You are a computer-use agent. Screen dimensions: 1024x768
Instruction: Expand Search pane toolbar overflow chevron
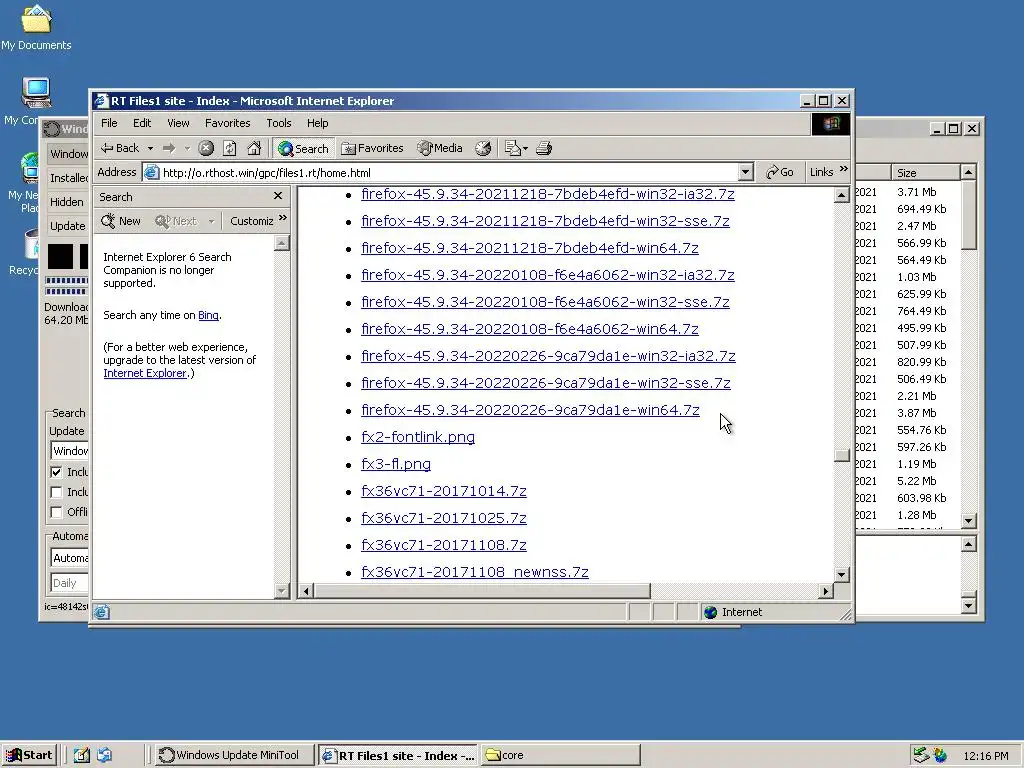(283, 218)
